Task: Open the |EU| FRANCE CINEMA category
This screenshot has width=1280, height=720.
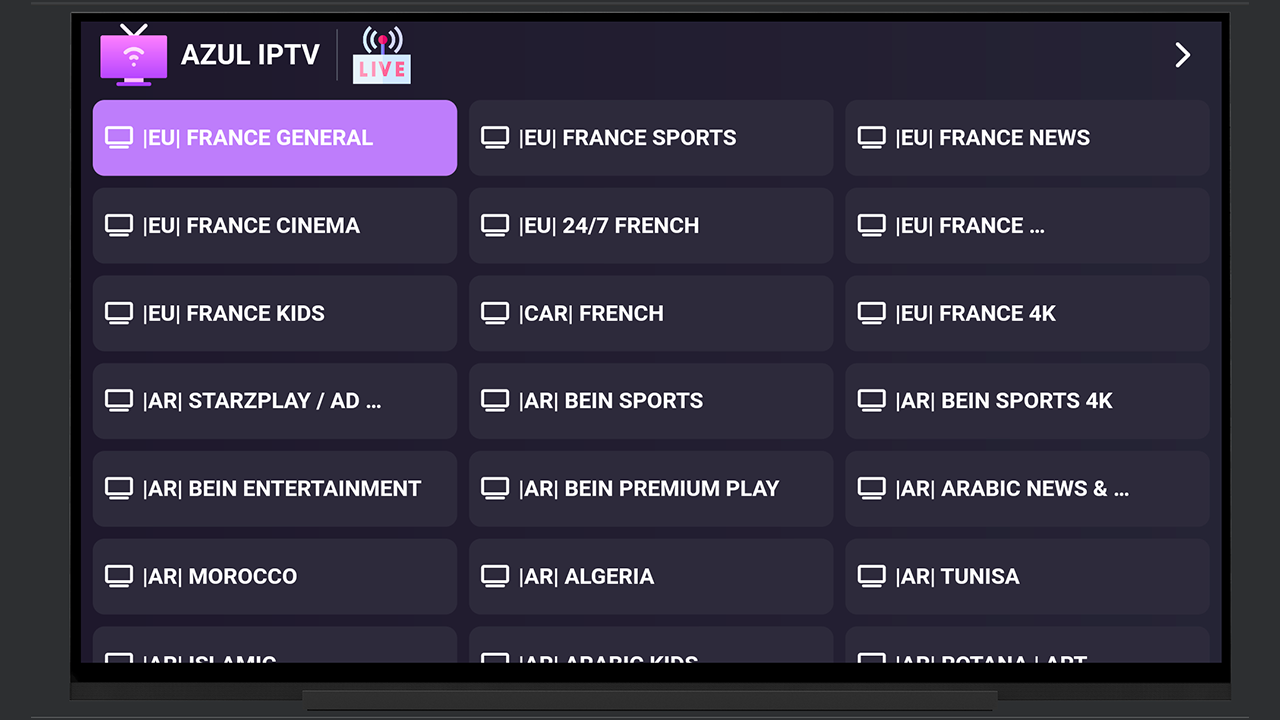Action: coord(274,225)
